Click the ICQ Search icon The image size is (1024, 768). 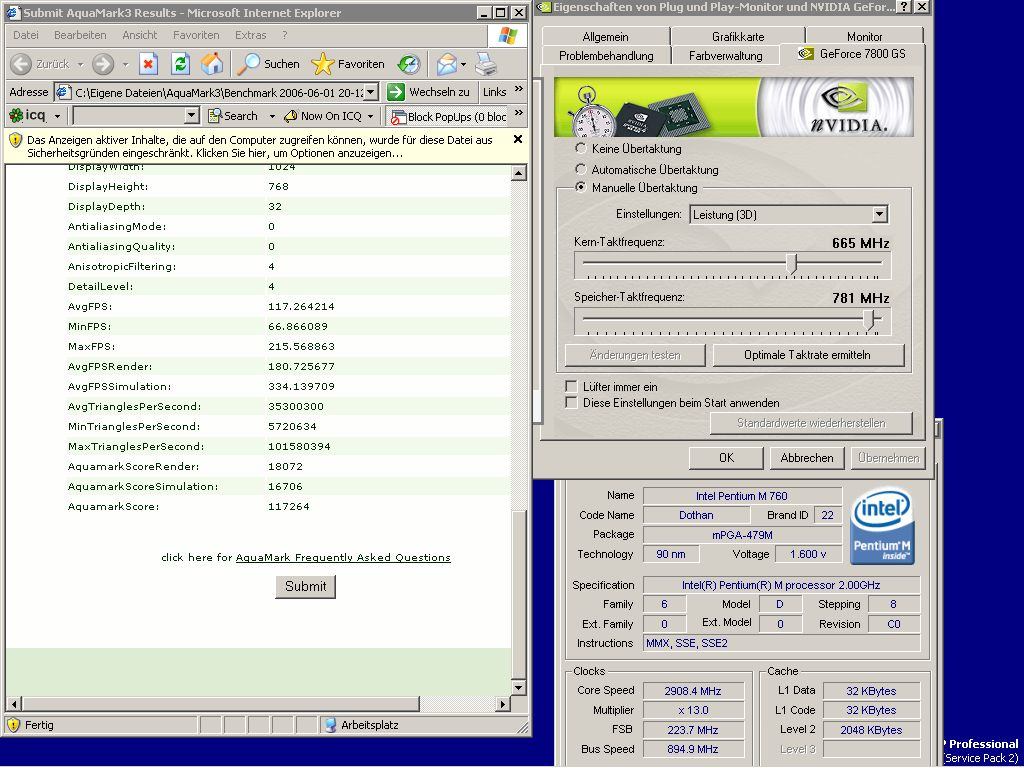pyautogui.click(x=215, y=116)
